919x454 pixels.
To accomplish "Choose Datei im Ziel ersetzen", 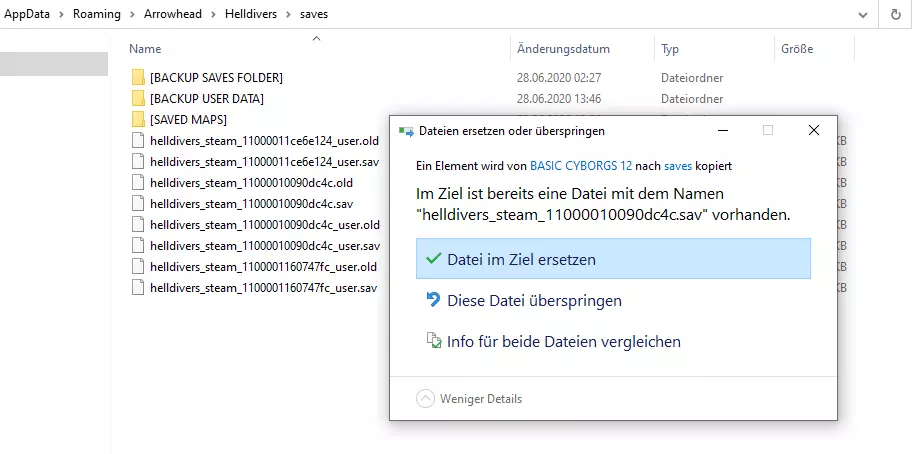I will point(521,259).
